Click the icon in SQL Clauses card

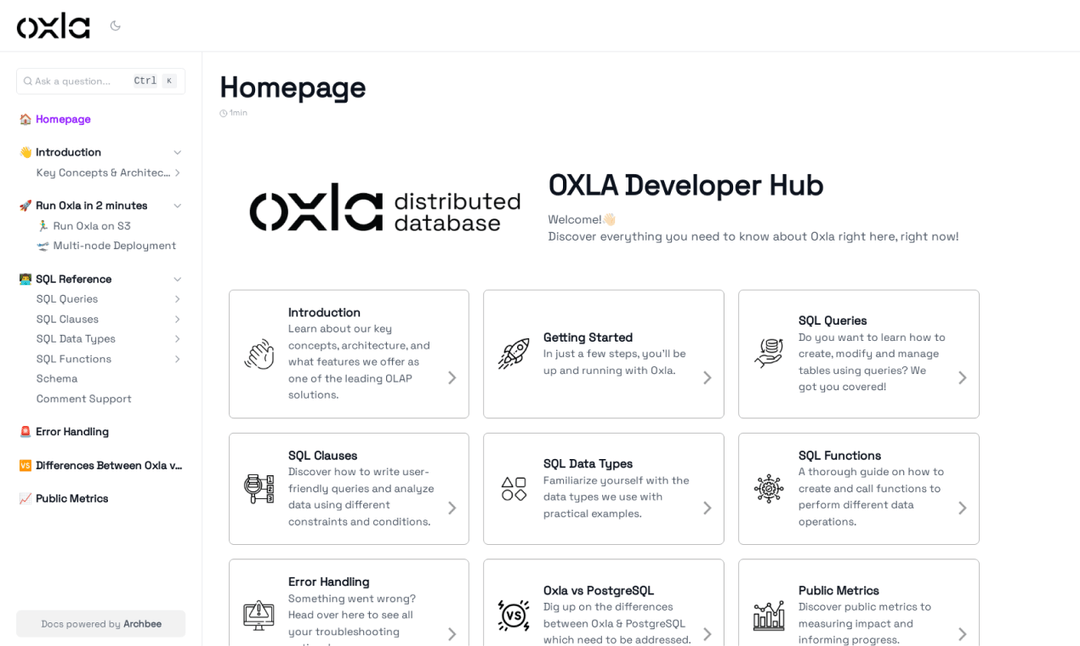[x=259, y=488]
